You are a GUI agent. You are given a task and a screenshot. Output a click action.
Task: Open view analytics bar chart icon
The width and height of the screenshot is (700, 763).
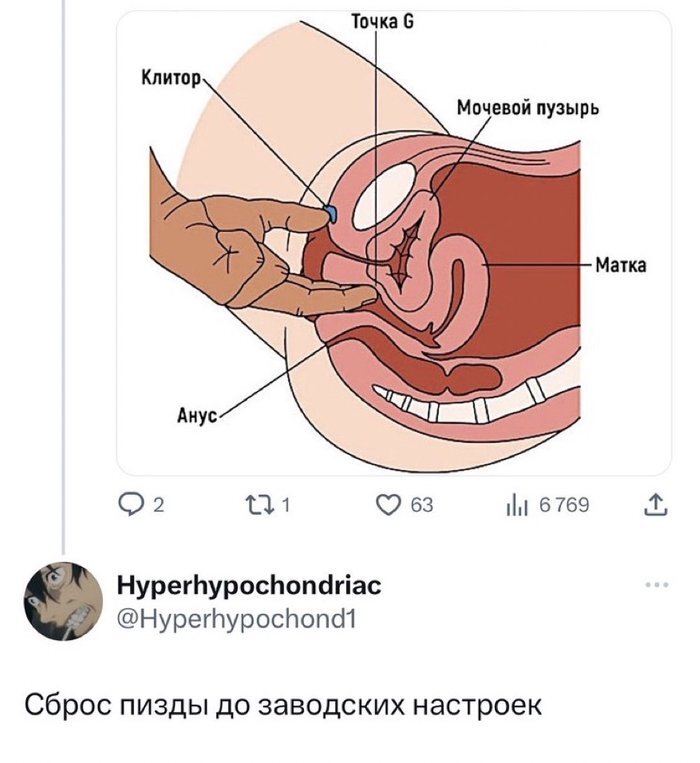tap(517, 506)
